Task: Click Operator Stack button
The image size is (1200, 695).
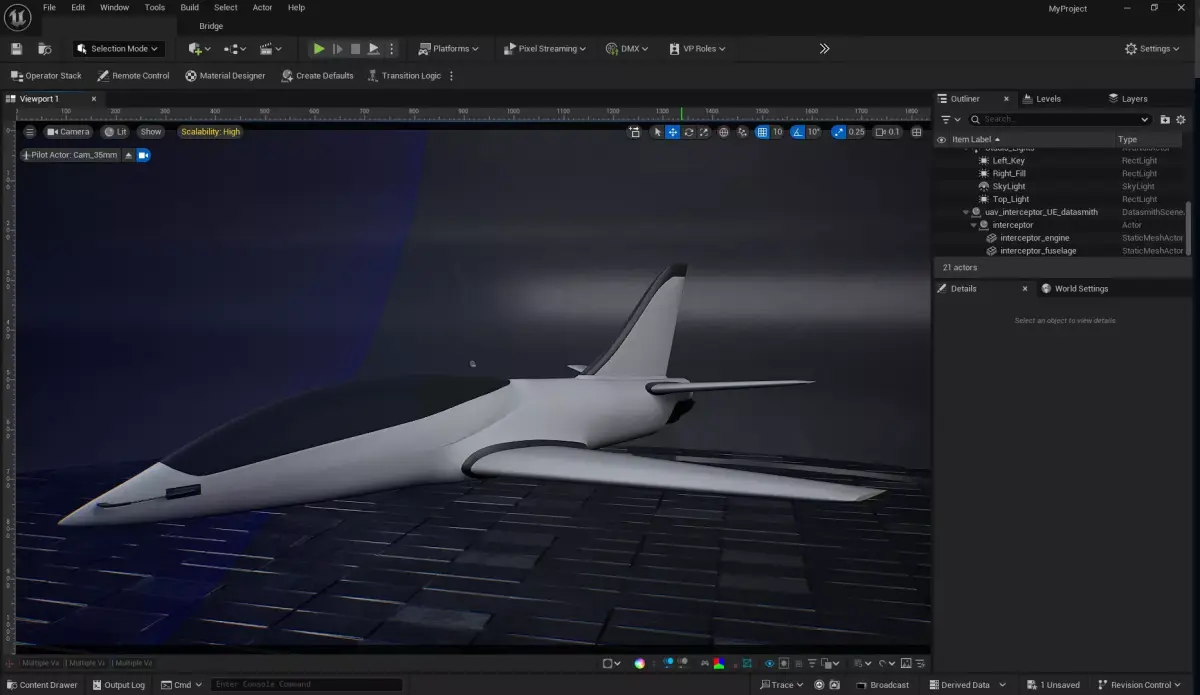Action: 46,76
